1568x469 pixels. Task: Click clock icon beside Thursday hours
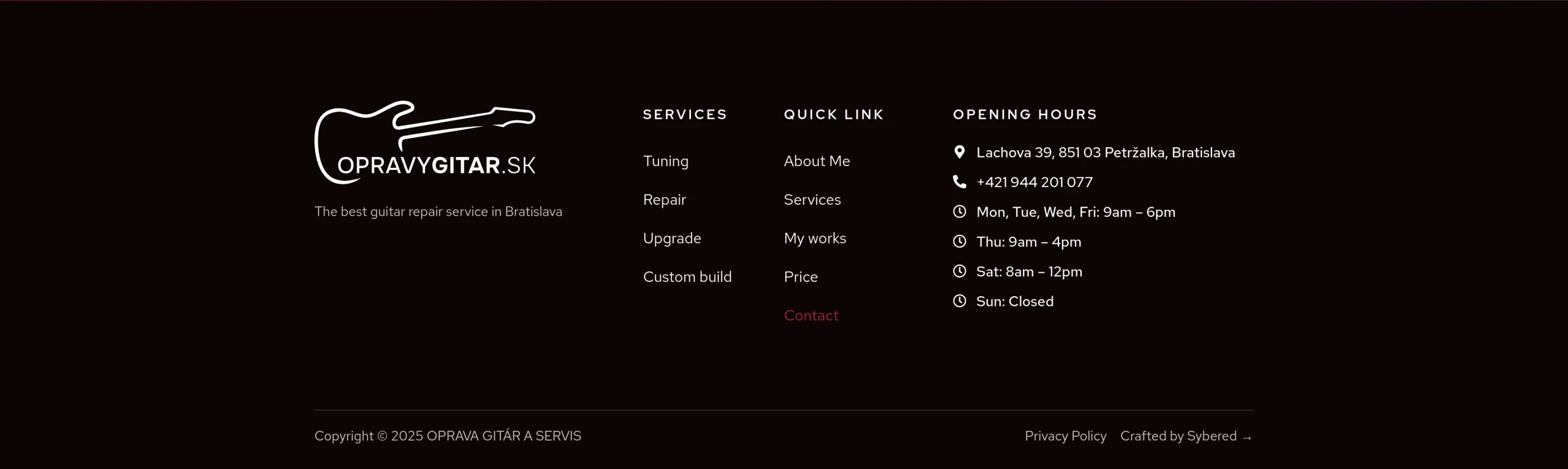point(959,242)
